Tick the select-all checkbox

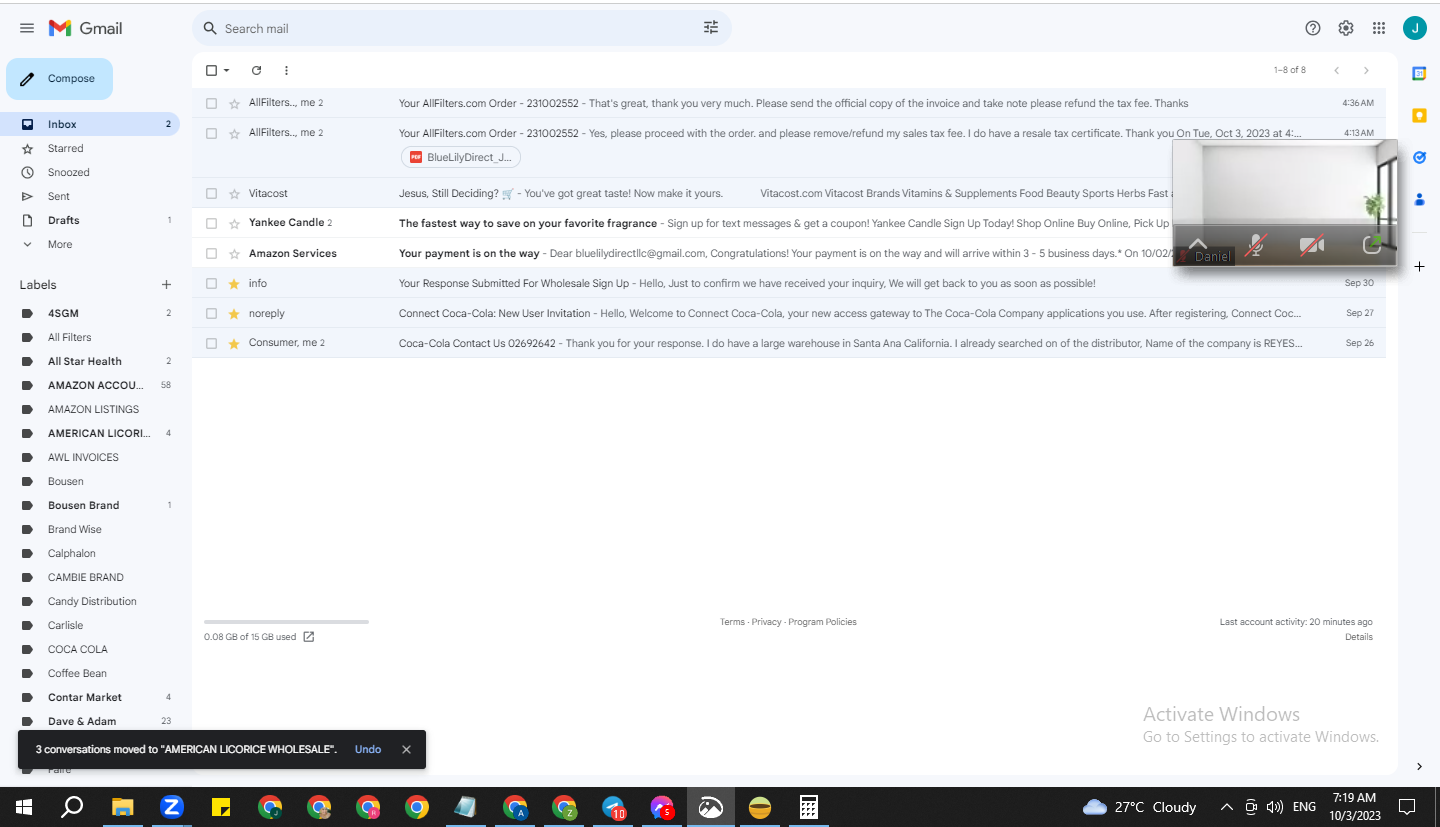coord(211,70)
